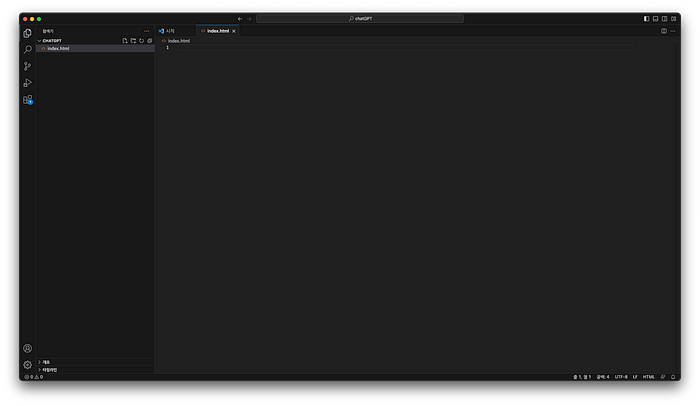This screenshot has height=406, width=700.
Task: Open the Extensions view
Action: click(28, 99)
